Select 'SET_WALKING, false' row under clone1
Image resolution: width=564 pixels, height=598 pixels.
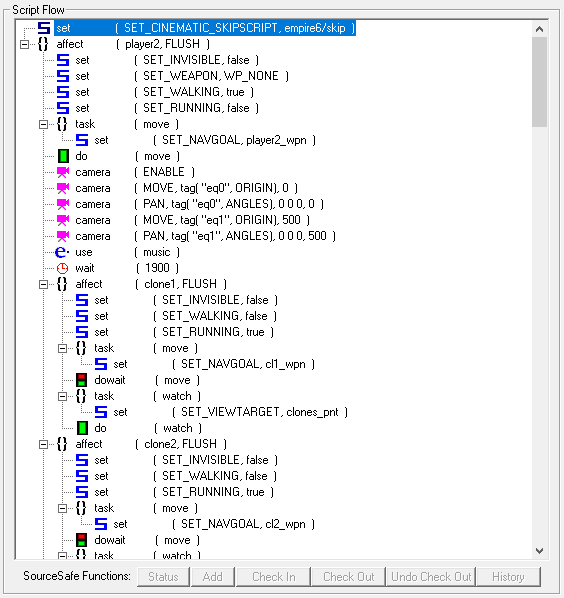tap(185, 316)
